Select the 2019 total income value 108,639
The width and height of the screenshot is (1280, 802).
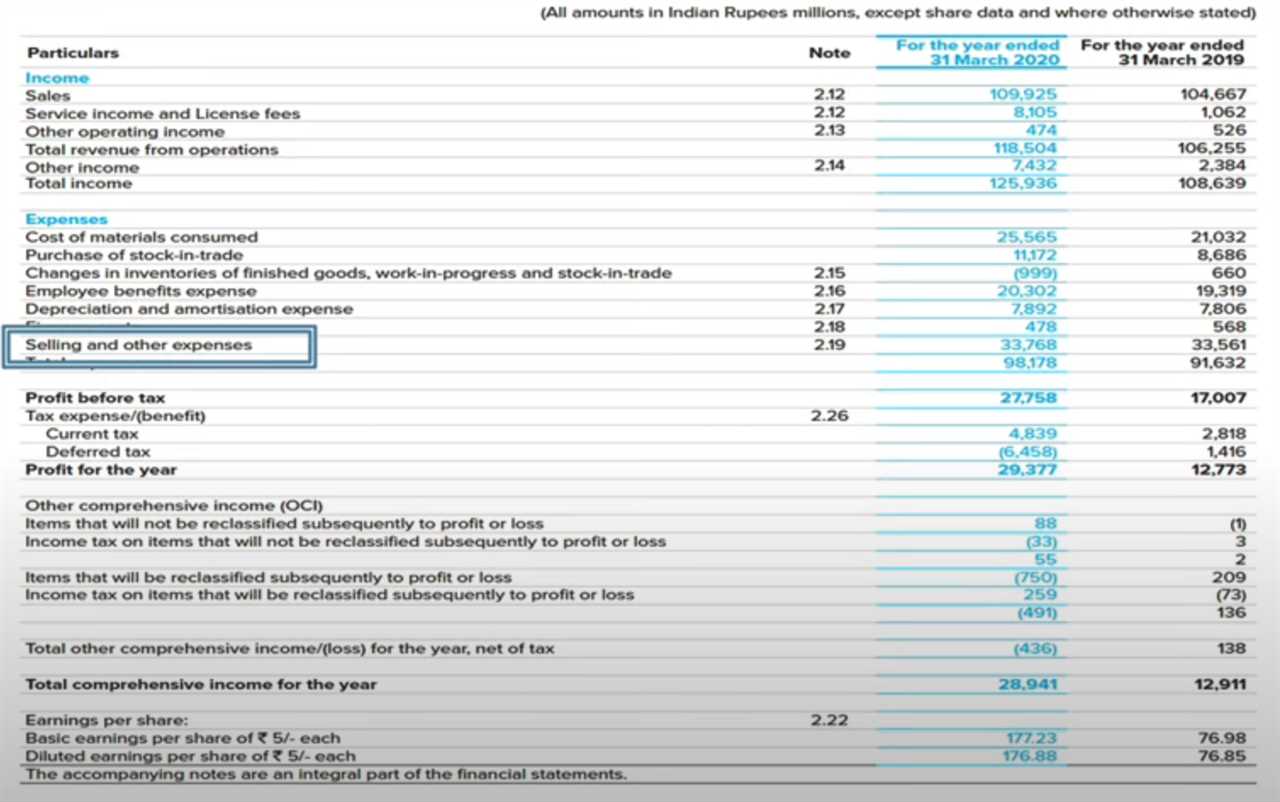click(x=1213, y=184)
